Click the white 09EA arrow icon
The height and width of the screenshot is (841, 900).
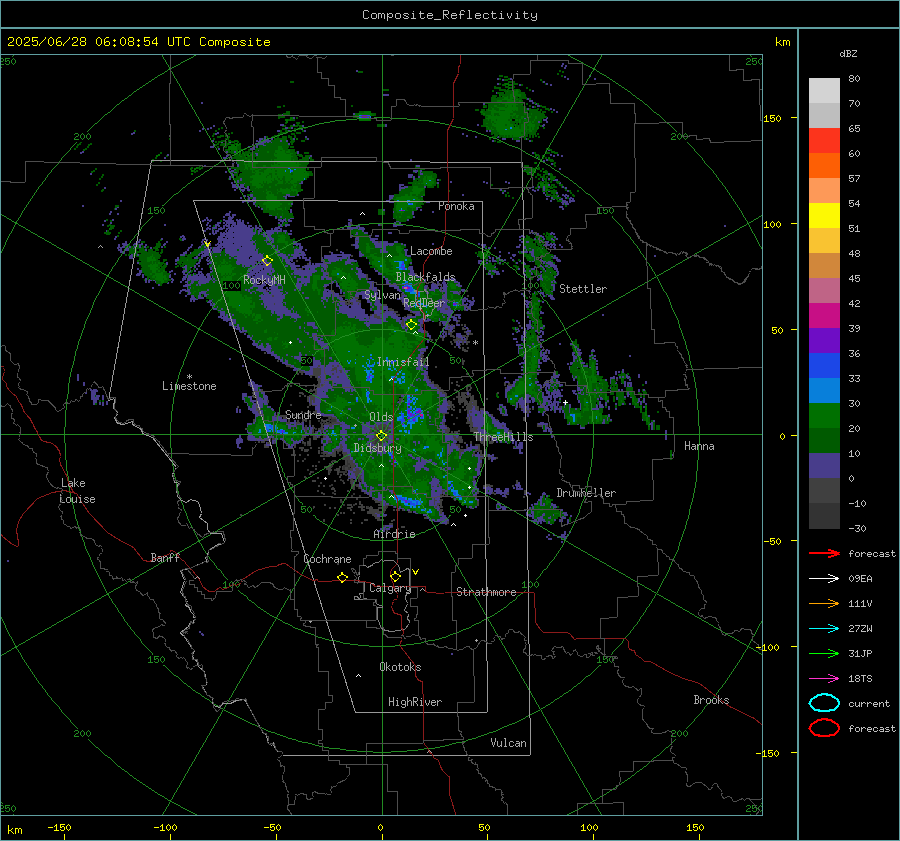[x=824, y=578]
